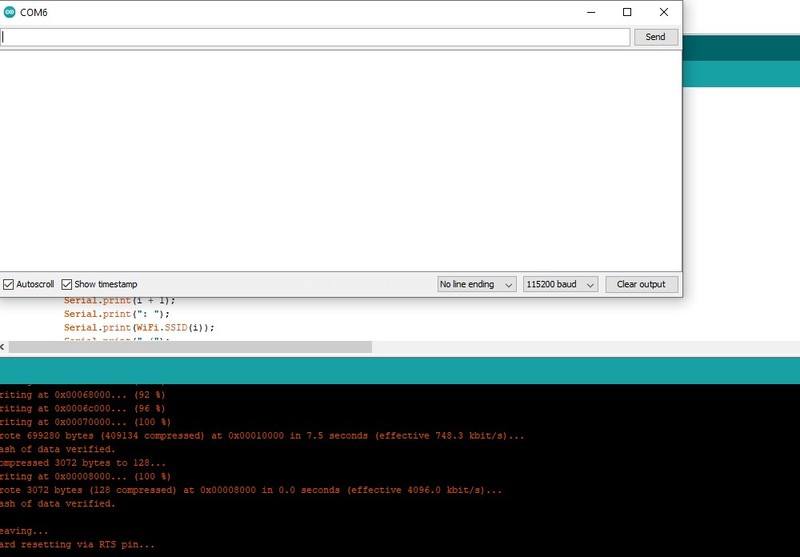Click the code line Serial.print(WiFi.SSID(i));

pos(139,328)
